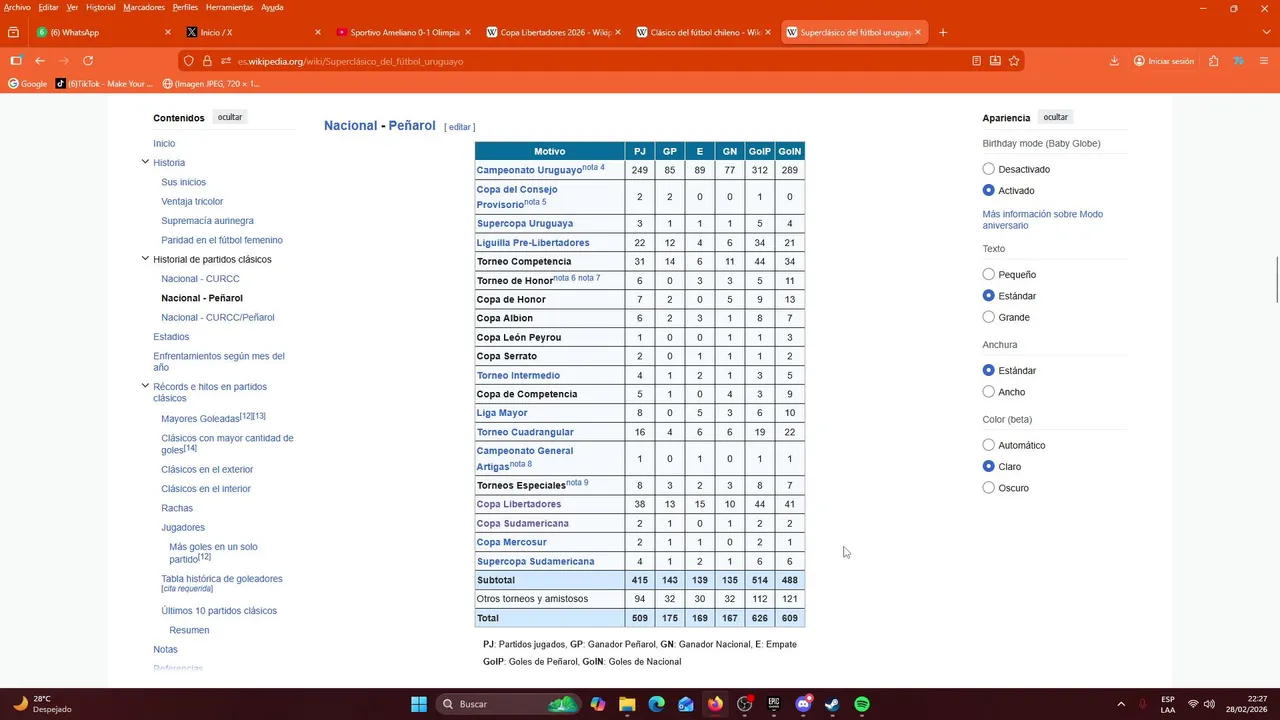Set text size to Pequeño
This screenshot has height=720, width=1280.
988,274
